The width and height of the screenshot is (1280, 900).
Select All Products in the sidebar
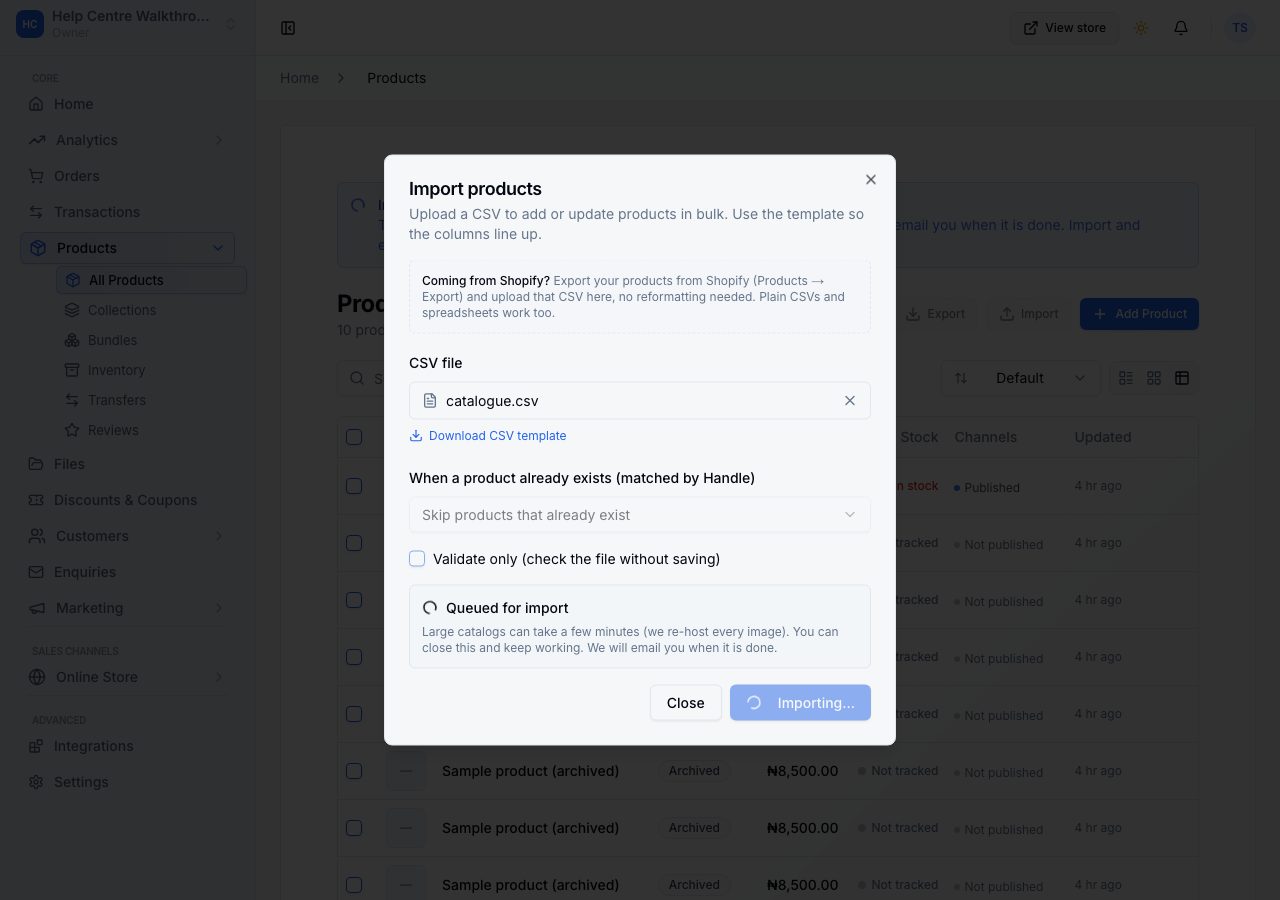pos(151,280)
